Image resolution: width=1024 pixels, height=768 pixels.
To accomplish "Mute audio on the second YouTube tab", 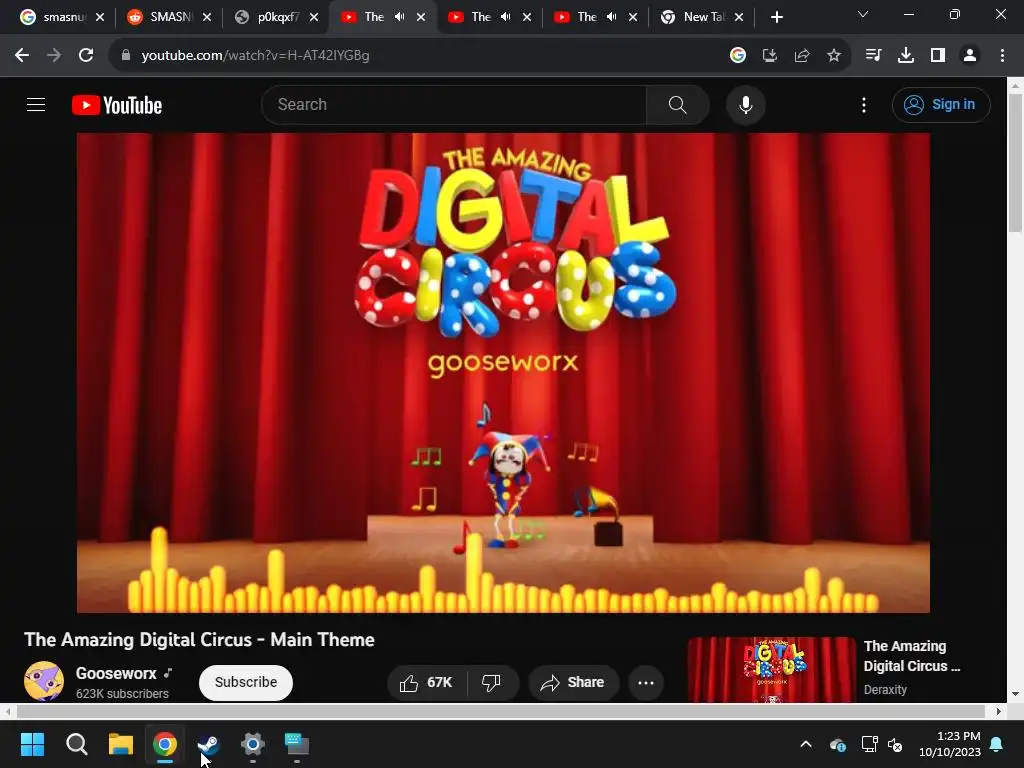I will coord(505,17).
